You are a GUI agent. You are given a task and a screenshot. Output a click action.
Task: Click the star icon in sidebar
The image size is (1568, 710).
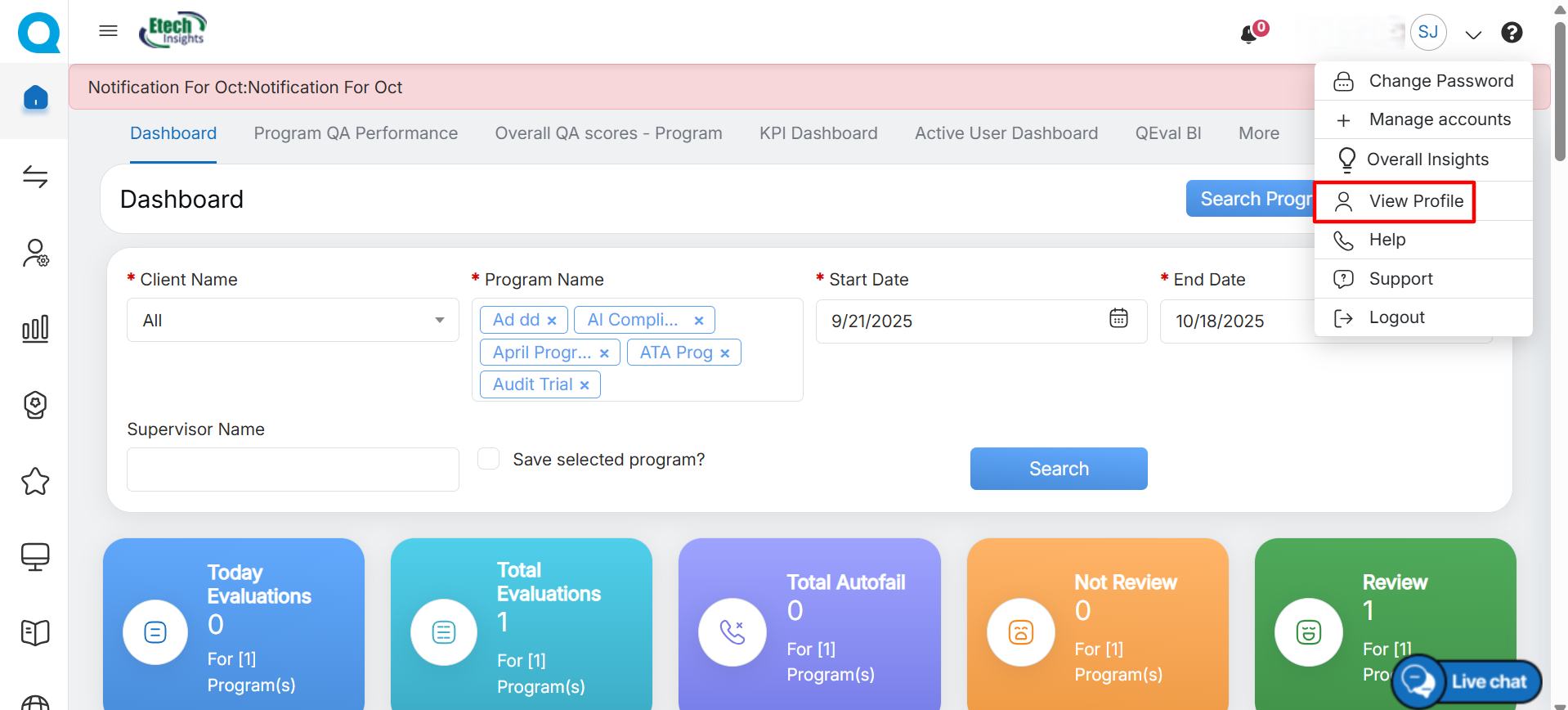35,481
